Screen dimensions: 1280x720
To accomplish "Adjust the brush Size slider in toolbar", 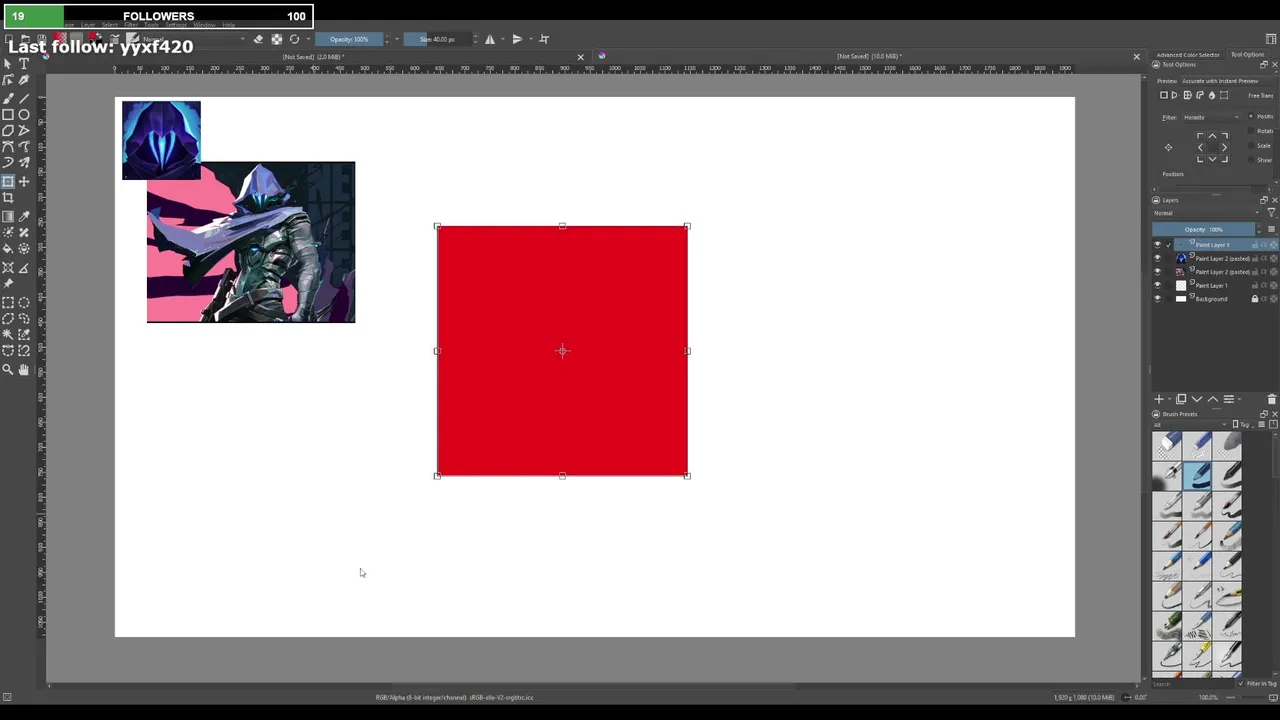I will [438, 39].
